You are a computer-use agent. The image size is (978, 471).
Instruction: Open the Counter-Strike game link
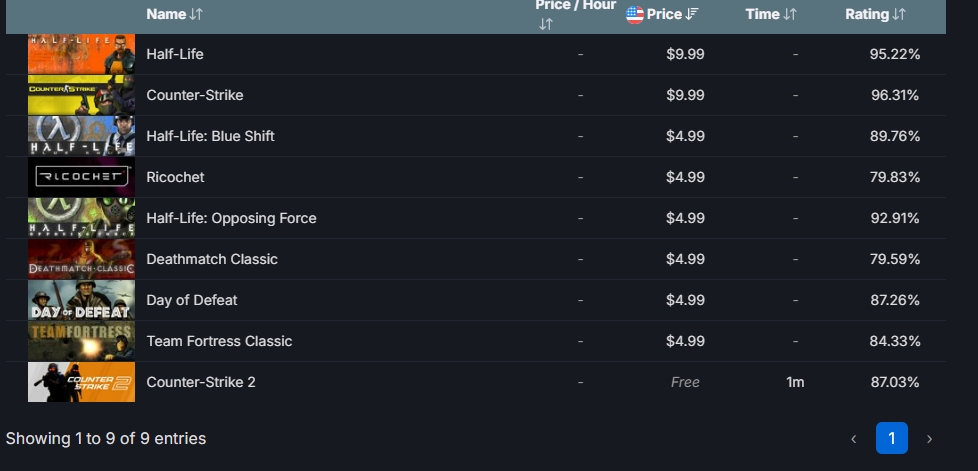click(195, 95)
